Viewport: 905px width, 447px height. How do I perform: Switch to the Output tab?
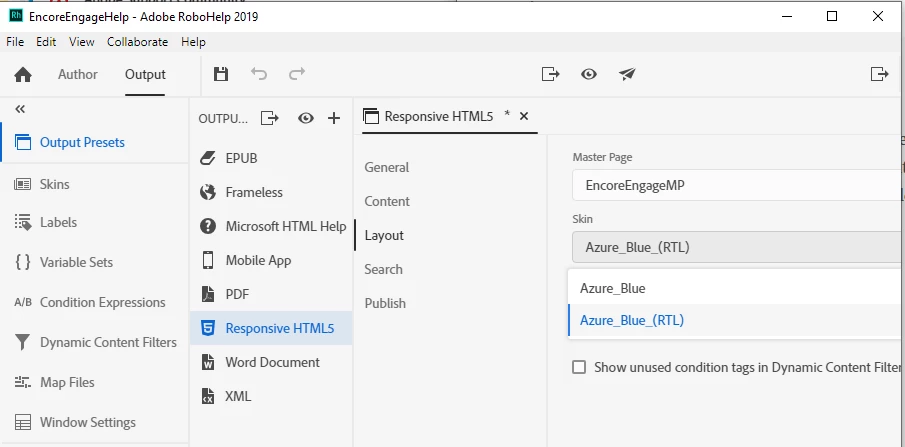[x=145, y=74]
